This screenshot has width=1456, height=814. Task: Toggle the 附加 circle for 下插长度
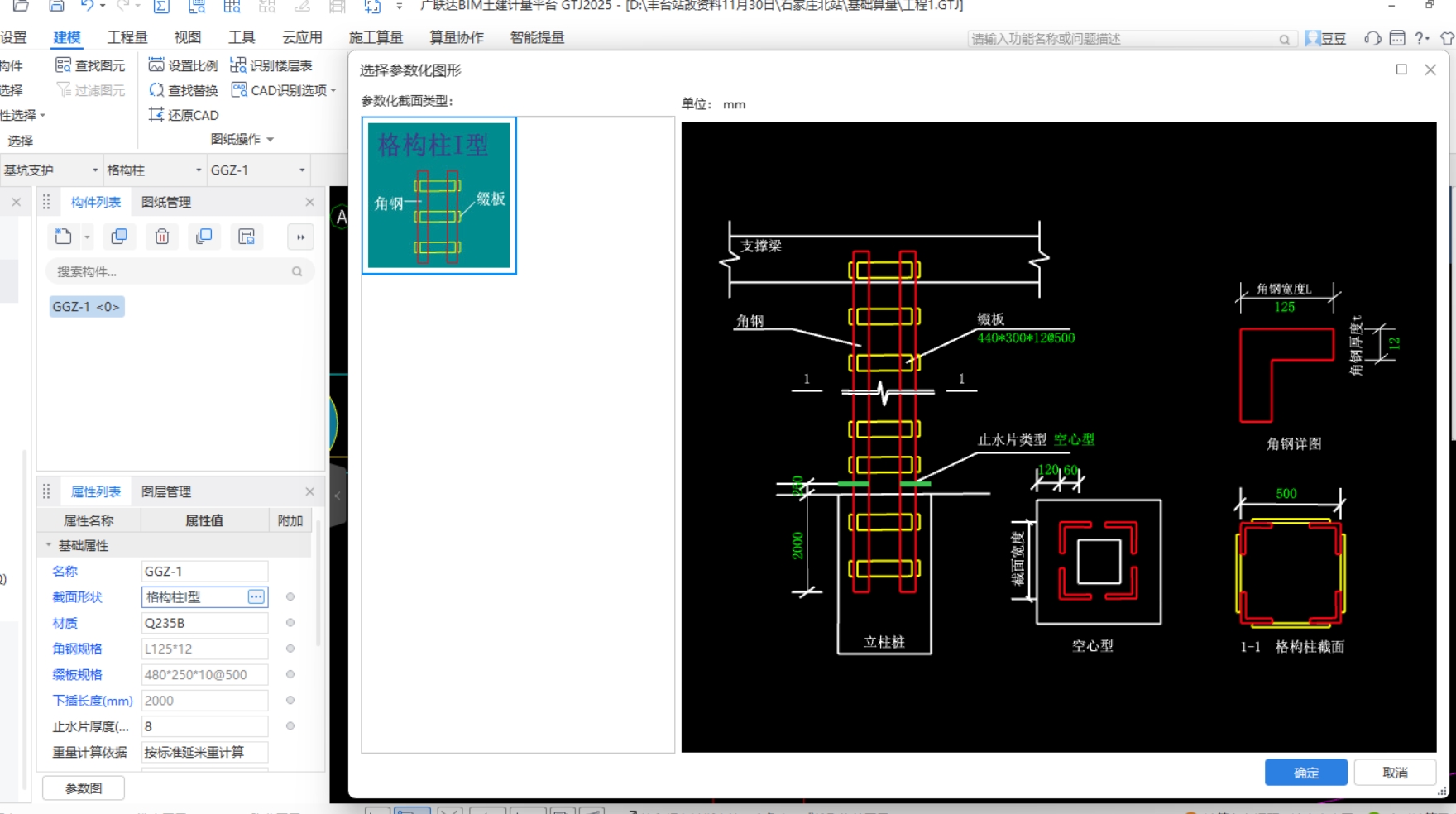click(x=290, y=701)
